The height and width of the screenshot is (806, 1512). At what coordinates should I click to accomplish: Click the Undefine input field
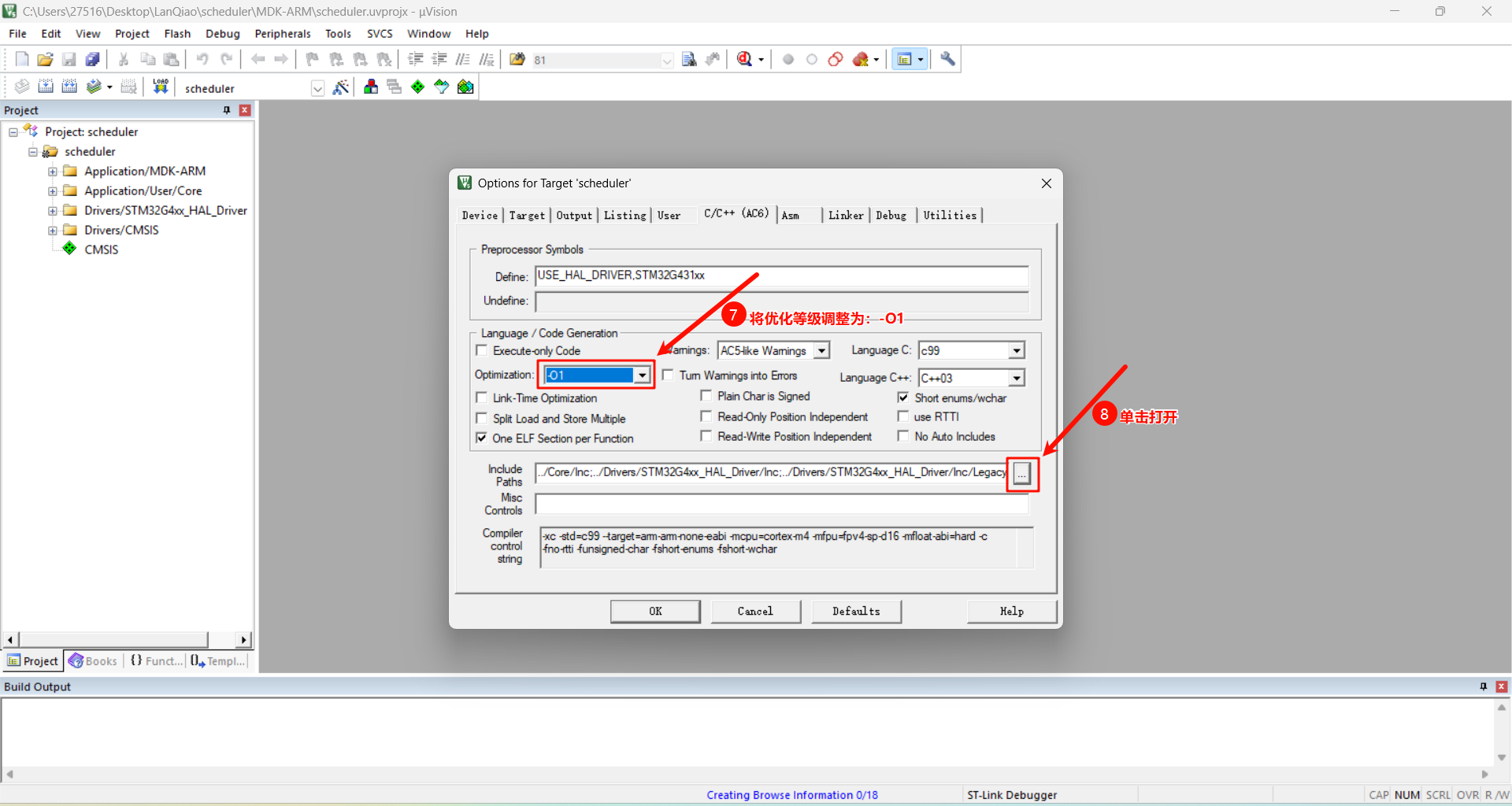pos(782,301)
